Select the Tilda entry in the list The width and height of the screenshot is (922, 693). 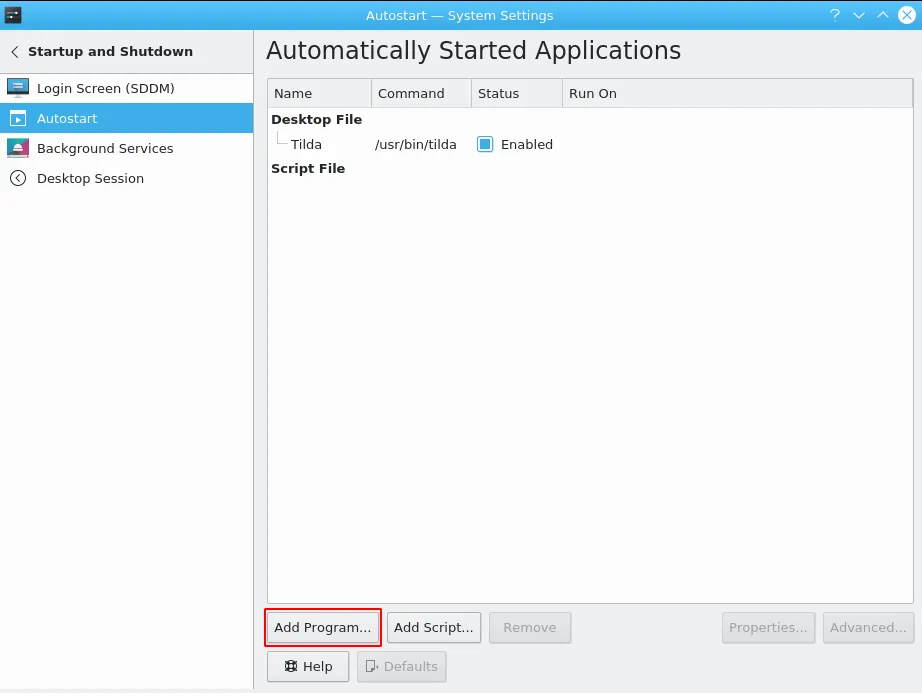306,144
